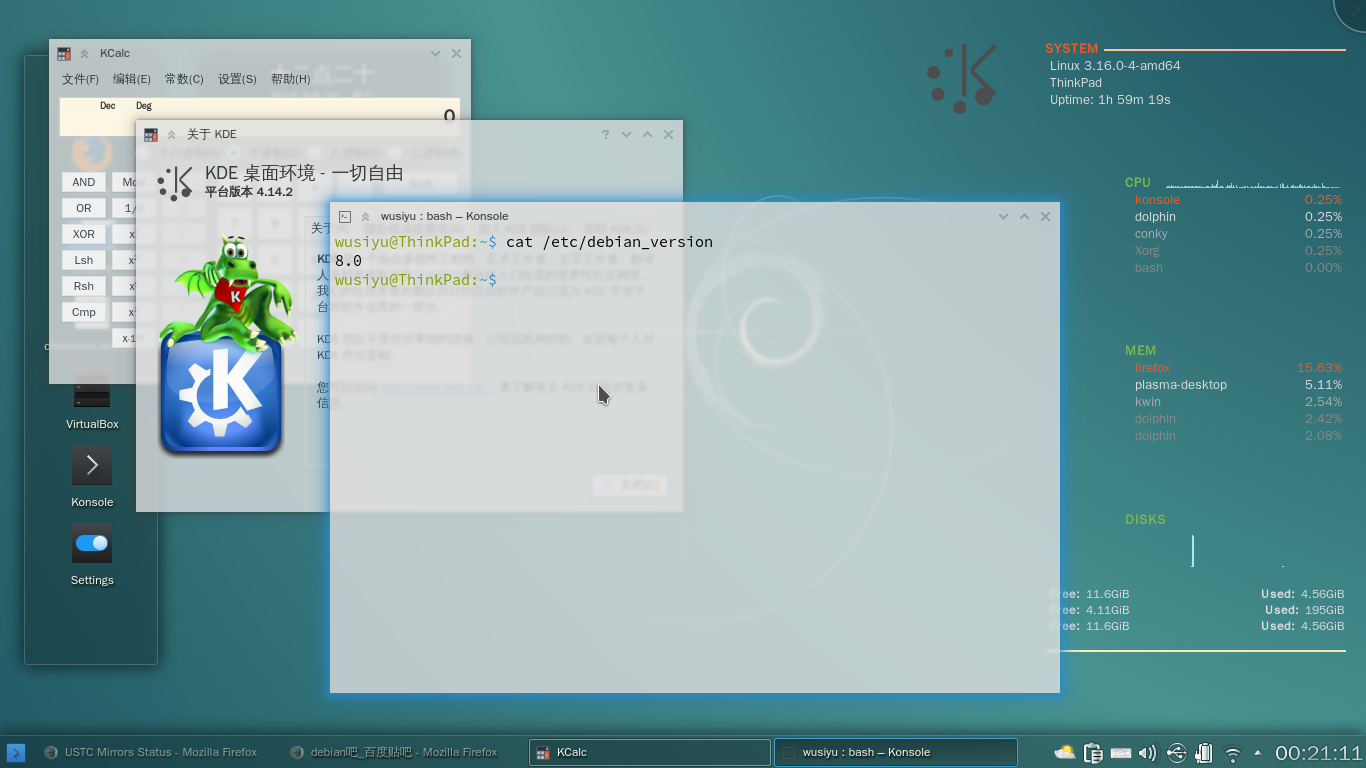Click the XOR button in KCalc
The height and width of the screenshot is (768, 1366).
tap(84, 234)
